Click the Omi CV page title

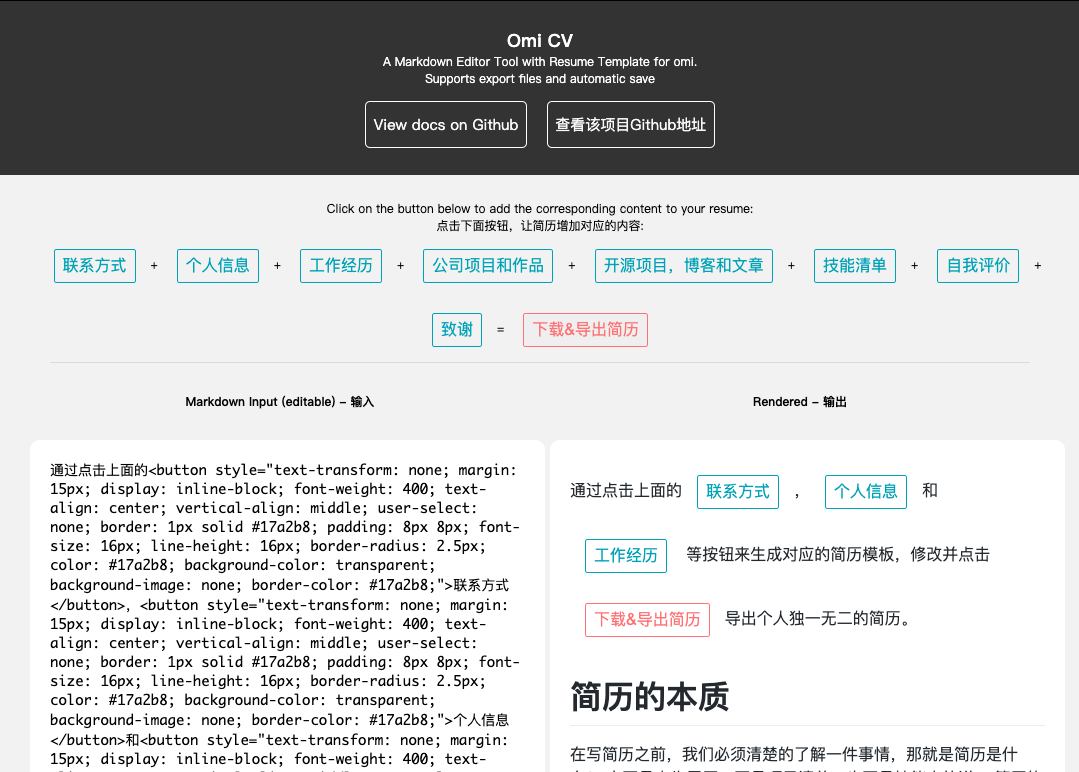540,41
